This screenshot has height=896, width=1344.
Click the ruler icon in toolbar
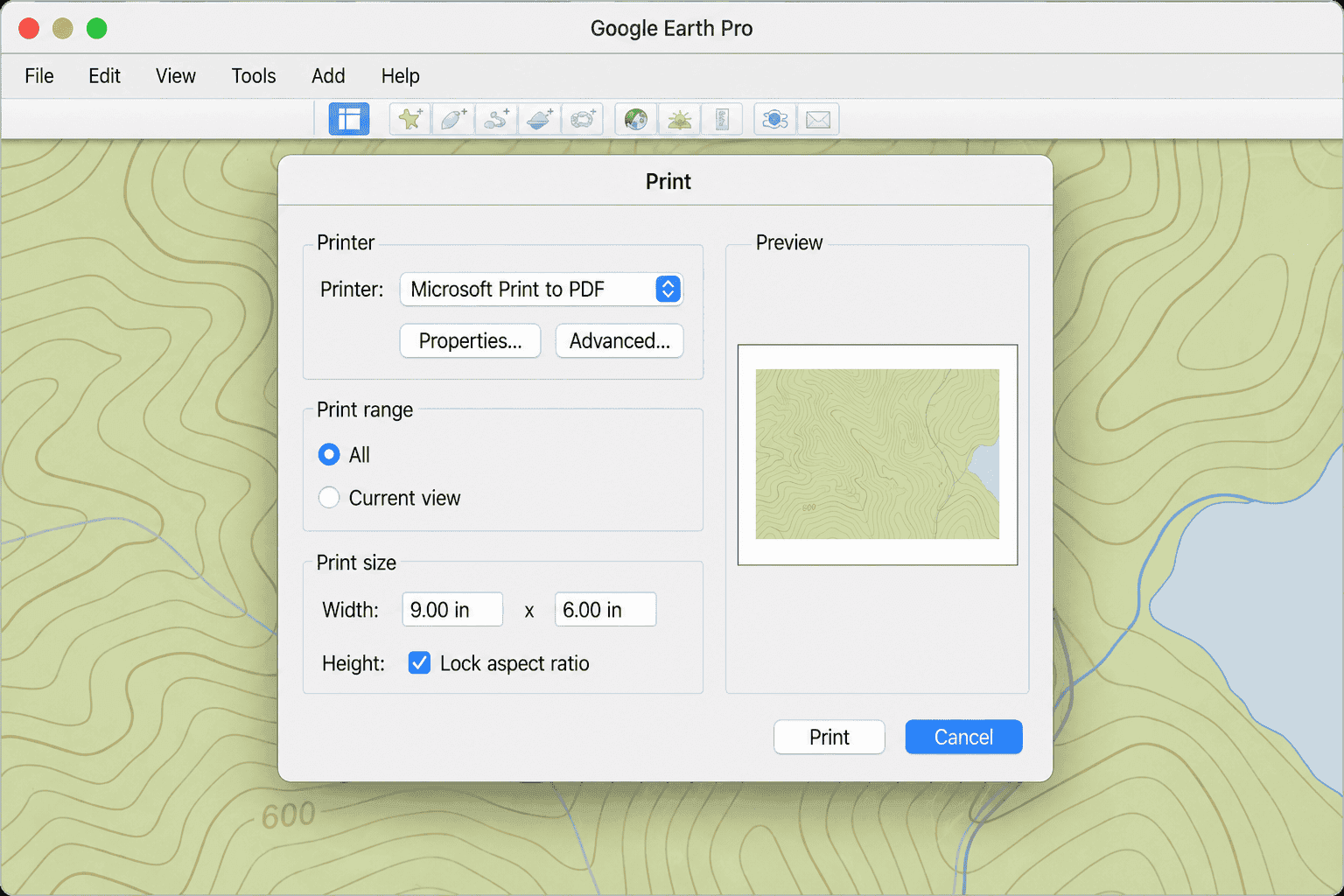coord(722,119)
